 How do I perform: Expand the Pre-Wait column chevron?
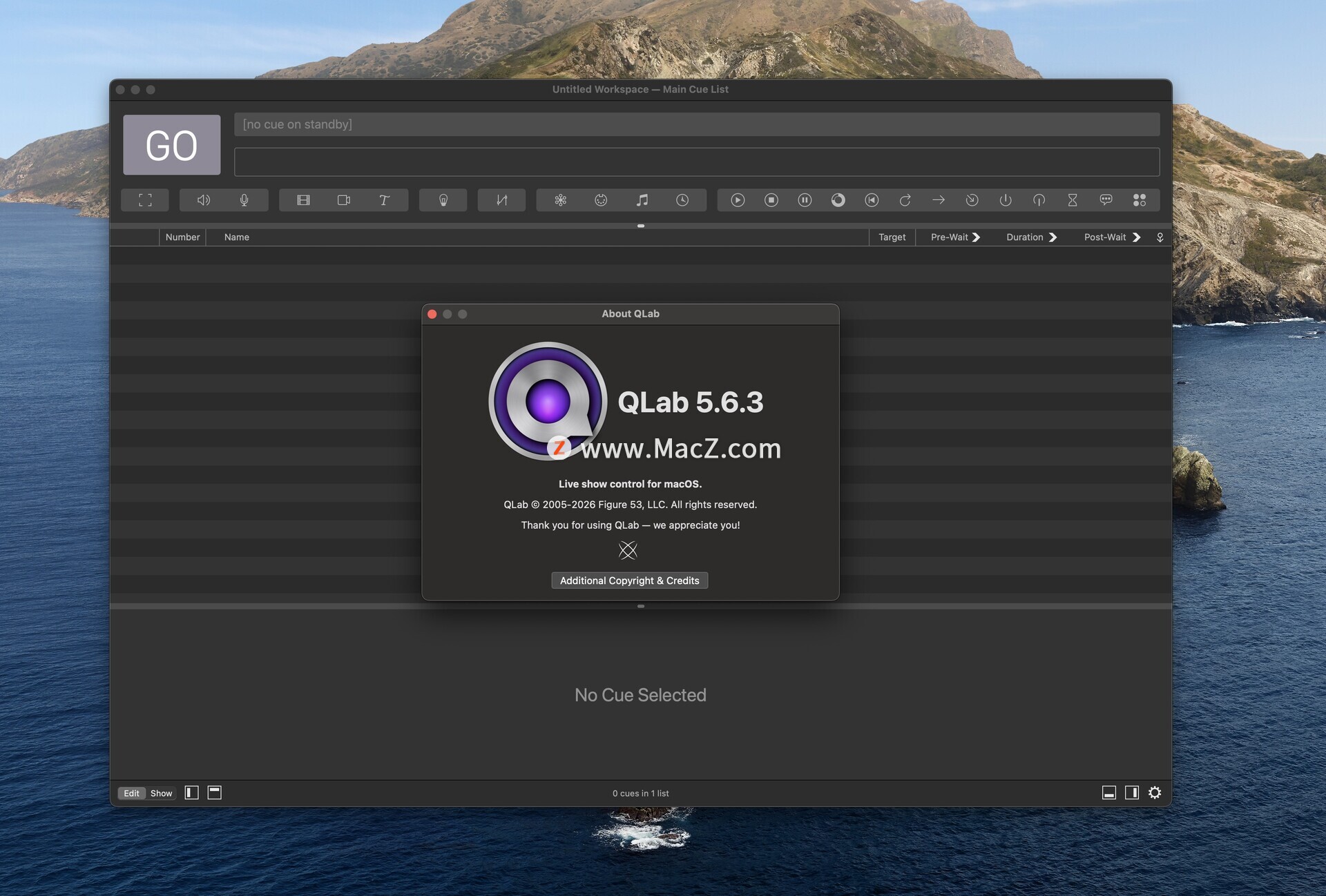click(x=977, y=237)
